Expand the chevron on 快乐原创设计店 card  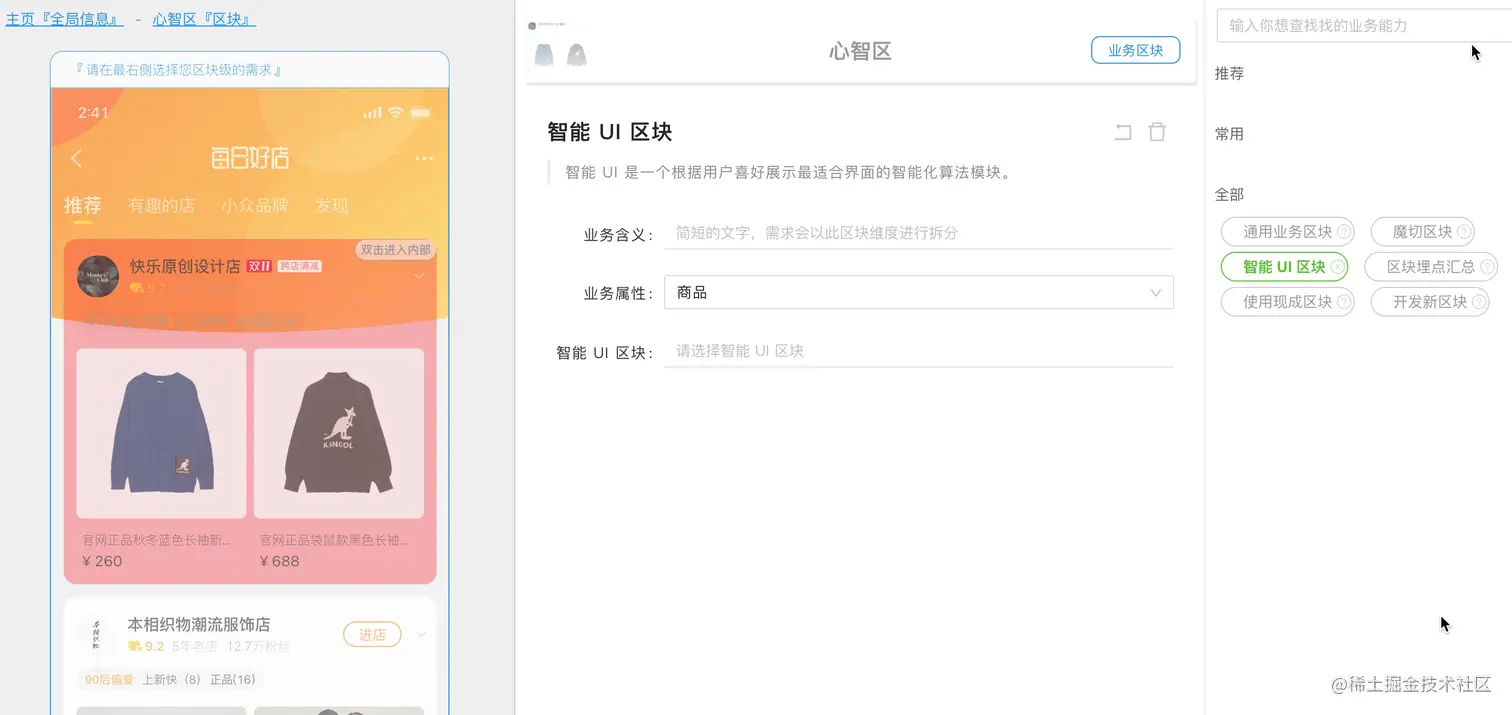(419, 276)
